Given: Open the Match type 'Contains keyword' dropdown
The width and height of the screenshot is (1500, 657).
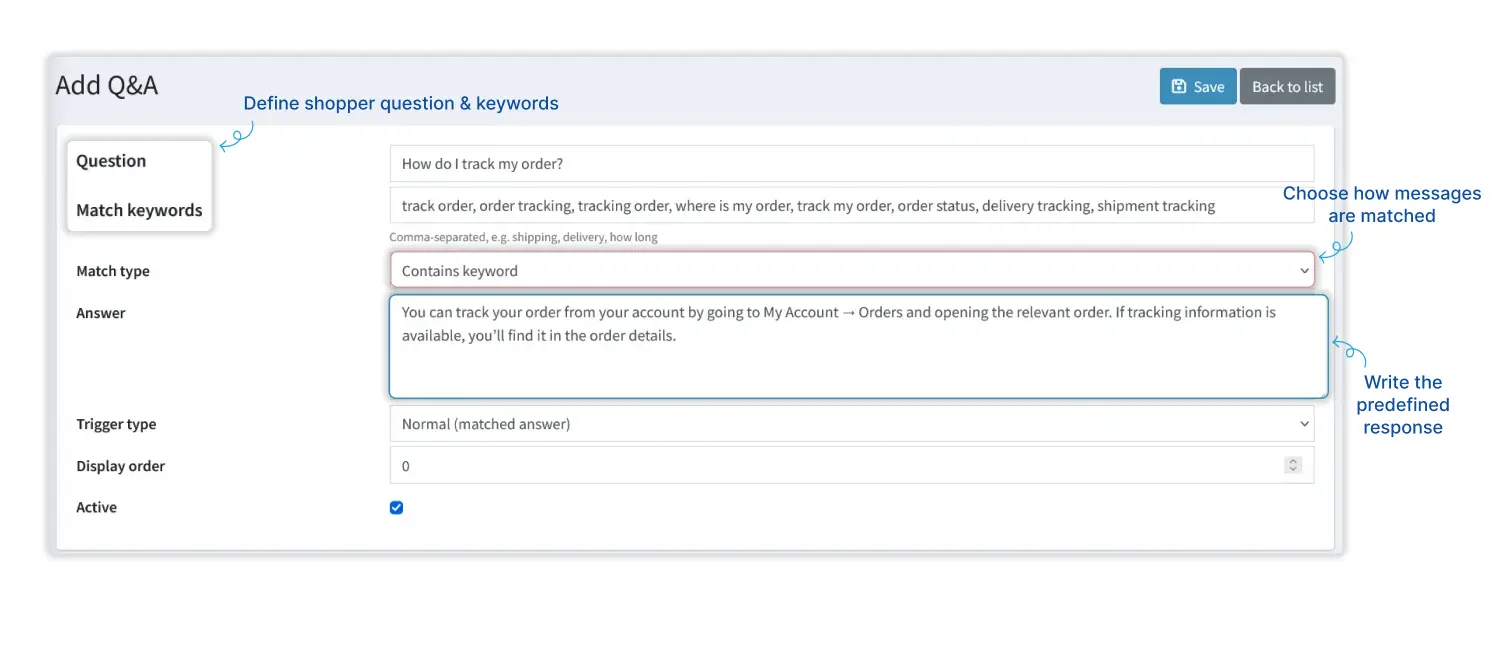Looking at the screenshot, I should click(x=852, y=270).
